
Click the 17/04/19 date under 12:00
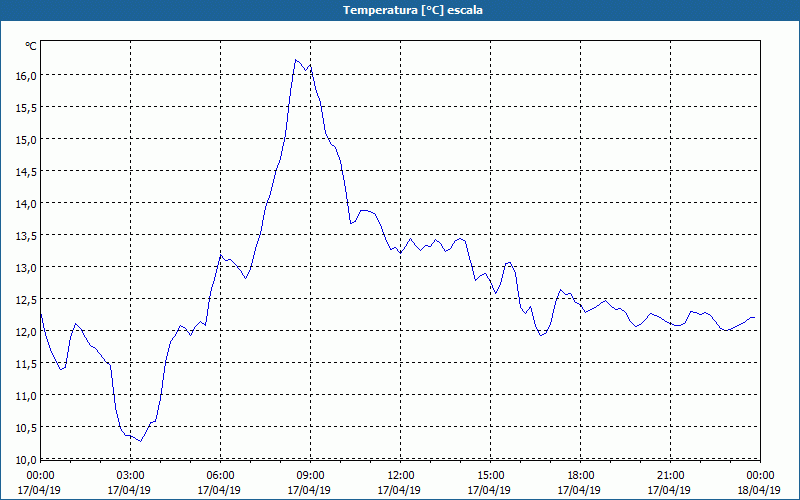pyautogui.click(x=399, y=490)
